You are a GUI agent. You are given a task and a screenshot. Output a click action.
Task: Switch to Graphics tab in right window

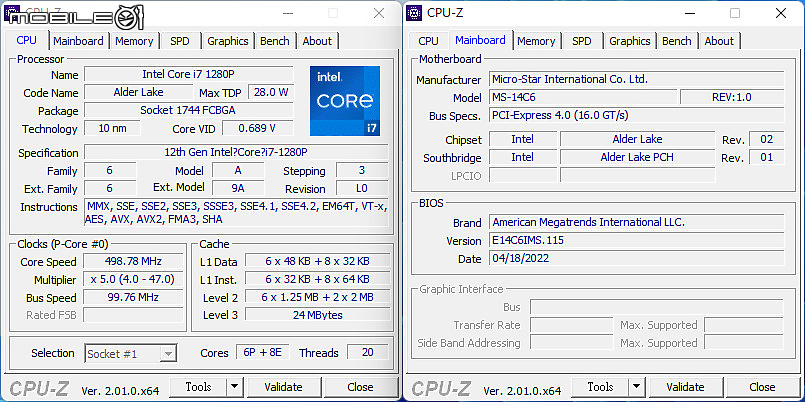tap(630, 41)
